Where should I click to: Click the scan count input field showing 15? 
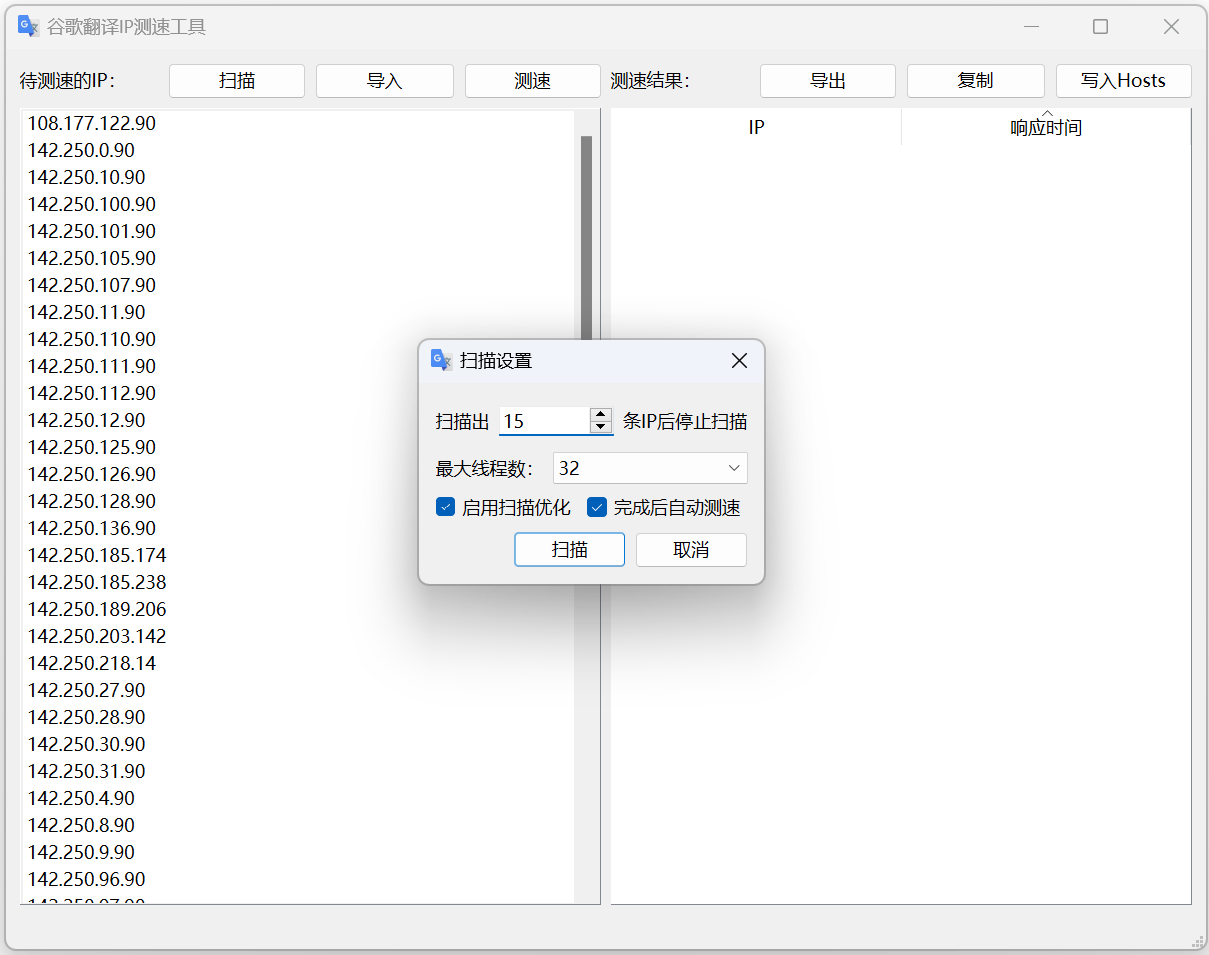544,421
